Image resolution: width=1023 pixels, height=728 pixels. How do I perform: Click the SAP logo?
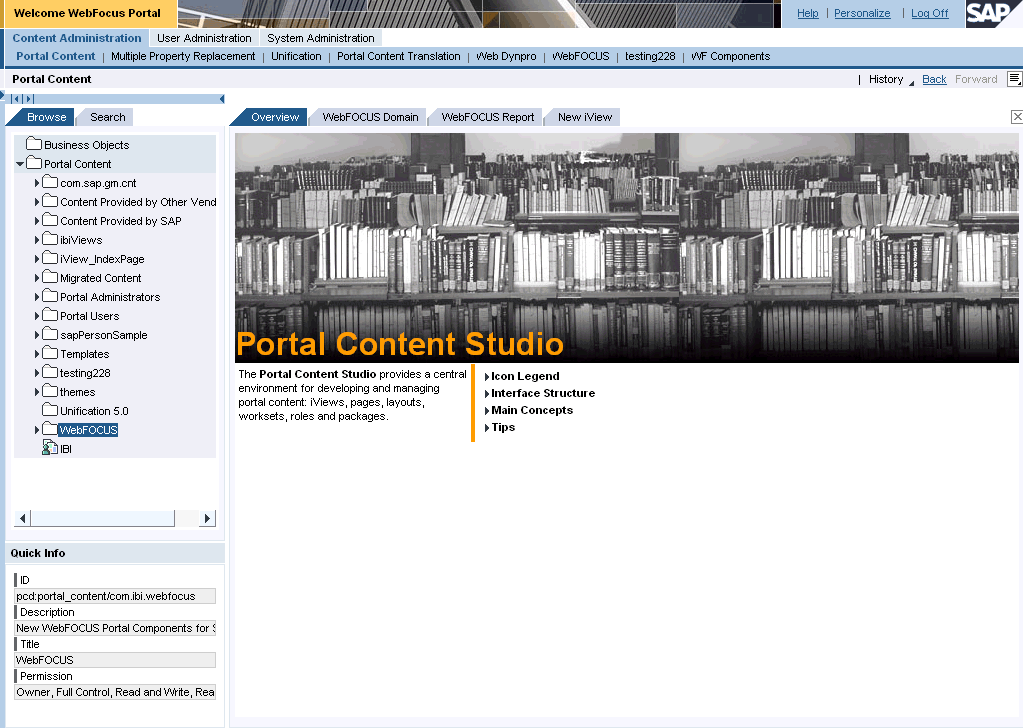pos(993,13)
